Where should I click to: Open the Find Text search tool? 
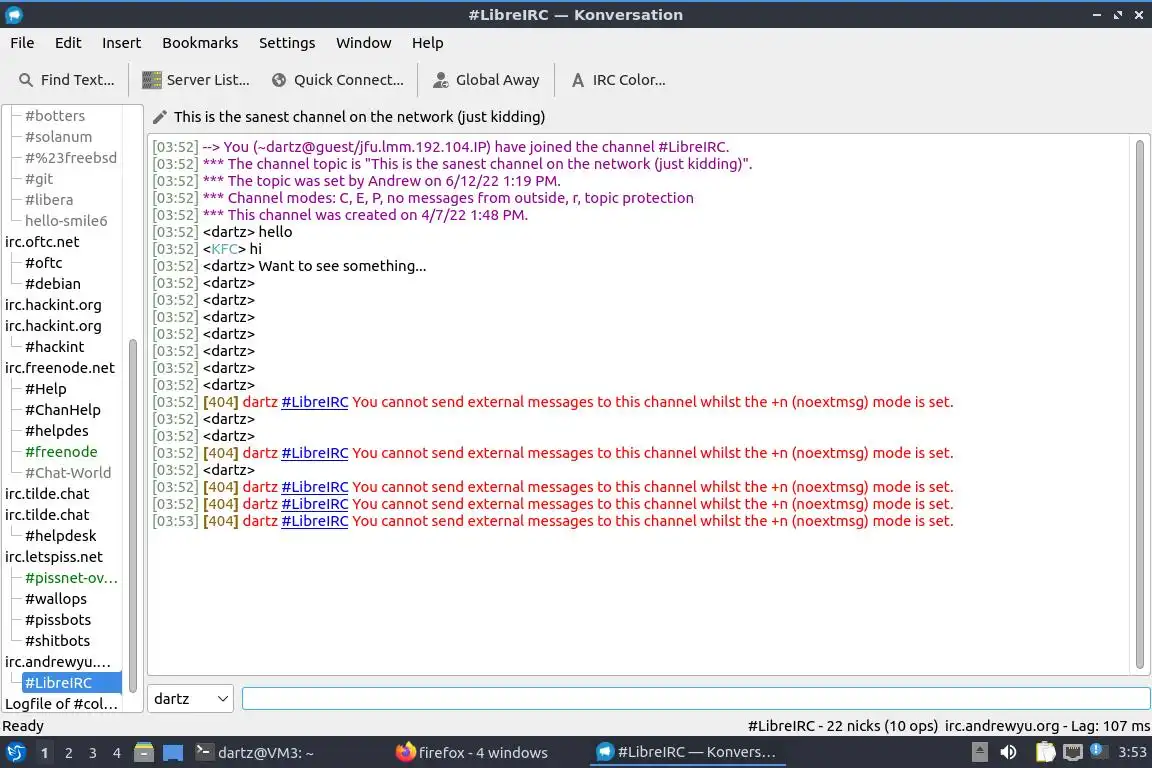(66, 80)
